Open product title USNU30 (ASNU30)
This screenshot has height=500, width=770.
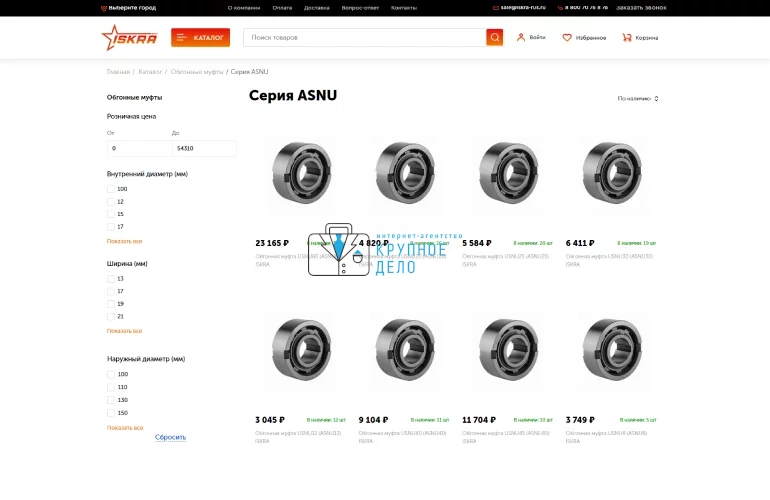pyautogui.click(x=609, y=260)
